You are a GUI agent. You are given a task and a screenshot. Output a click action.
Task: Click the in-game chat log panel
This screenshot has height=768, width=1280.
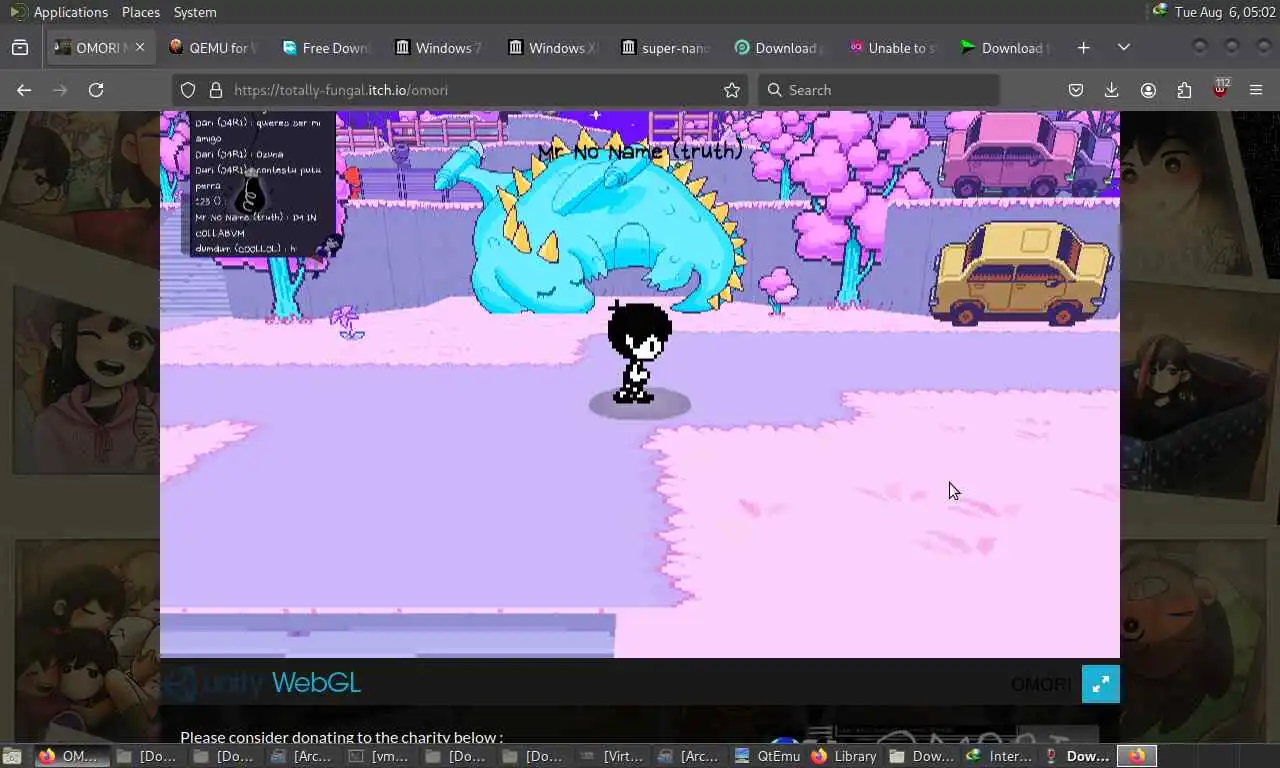click(x=262, y=183)
